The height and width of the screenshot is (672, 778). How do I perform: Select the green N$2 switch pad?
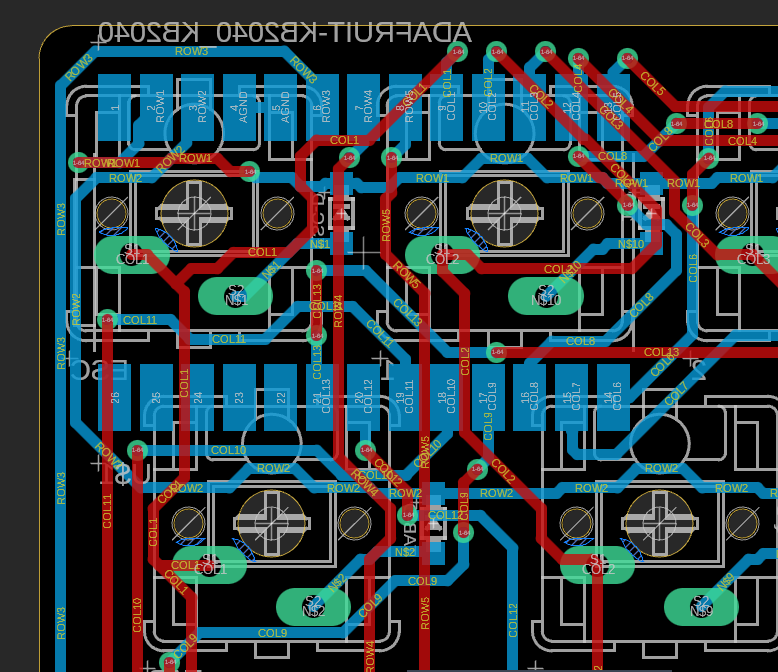[x=313, y=606]
